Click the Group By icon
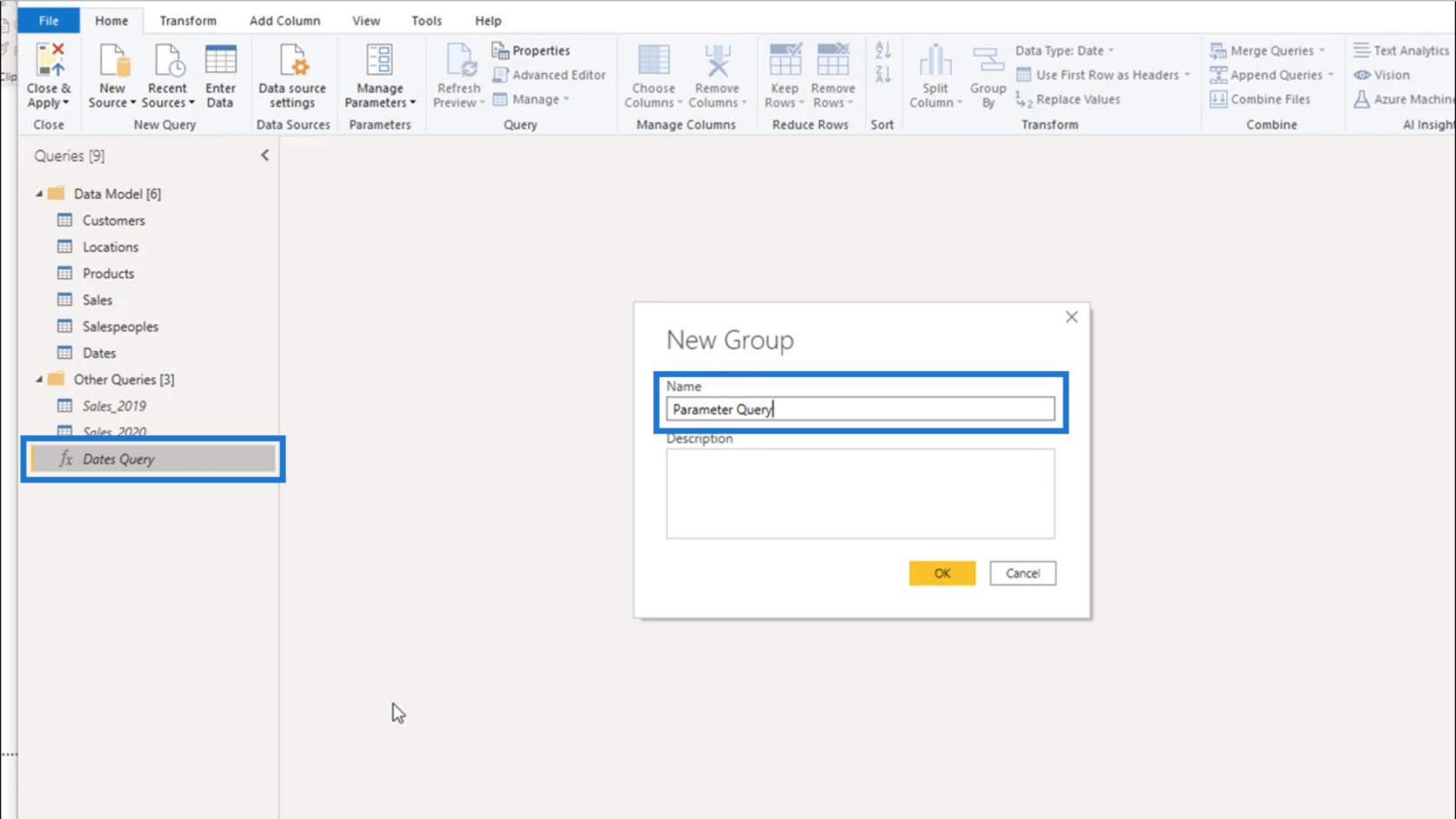This screenshot has width=1456, height=819. click(987, 62)
